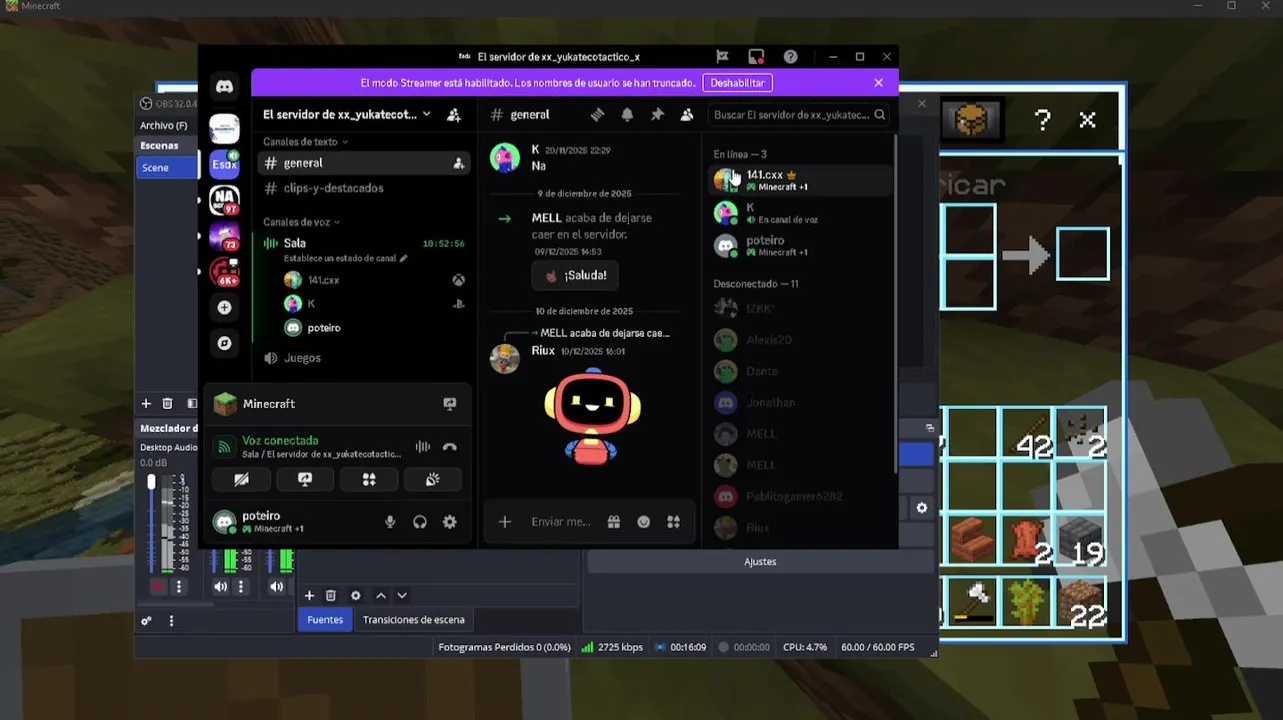Edit channel status pencil icon under Sala
1283x720 pixels.
403,258
